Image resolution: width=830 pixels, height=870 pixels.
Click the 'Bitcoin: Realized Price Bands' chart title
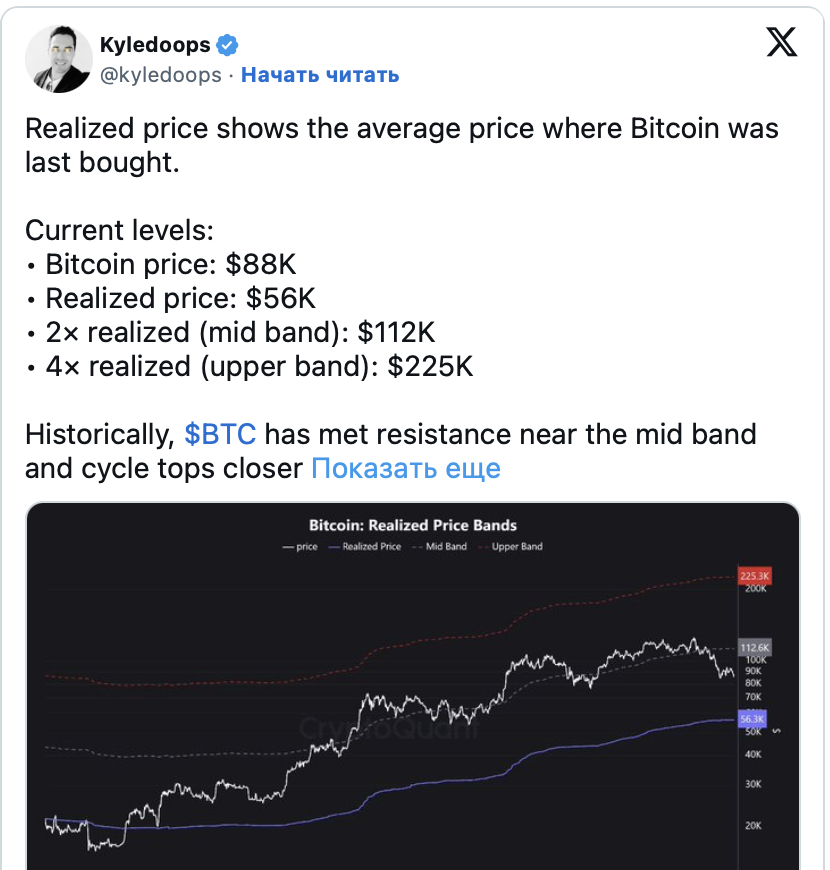click(413, 525)
